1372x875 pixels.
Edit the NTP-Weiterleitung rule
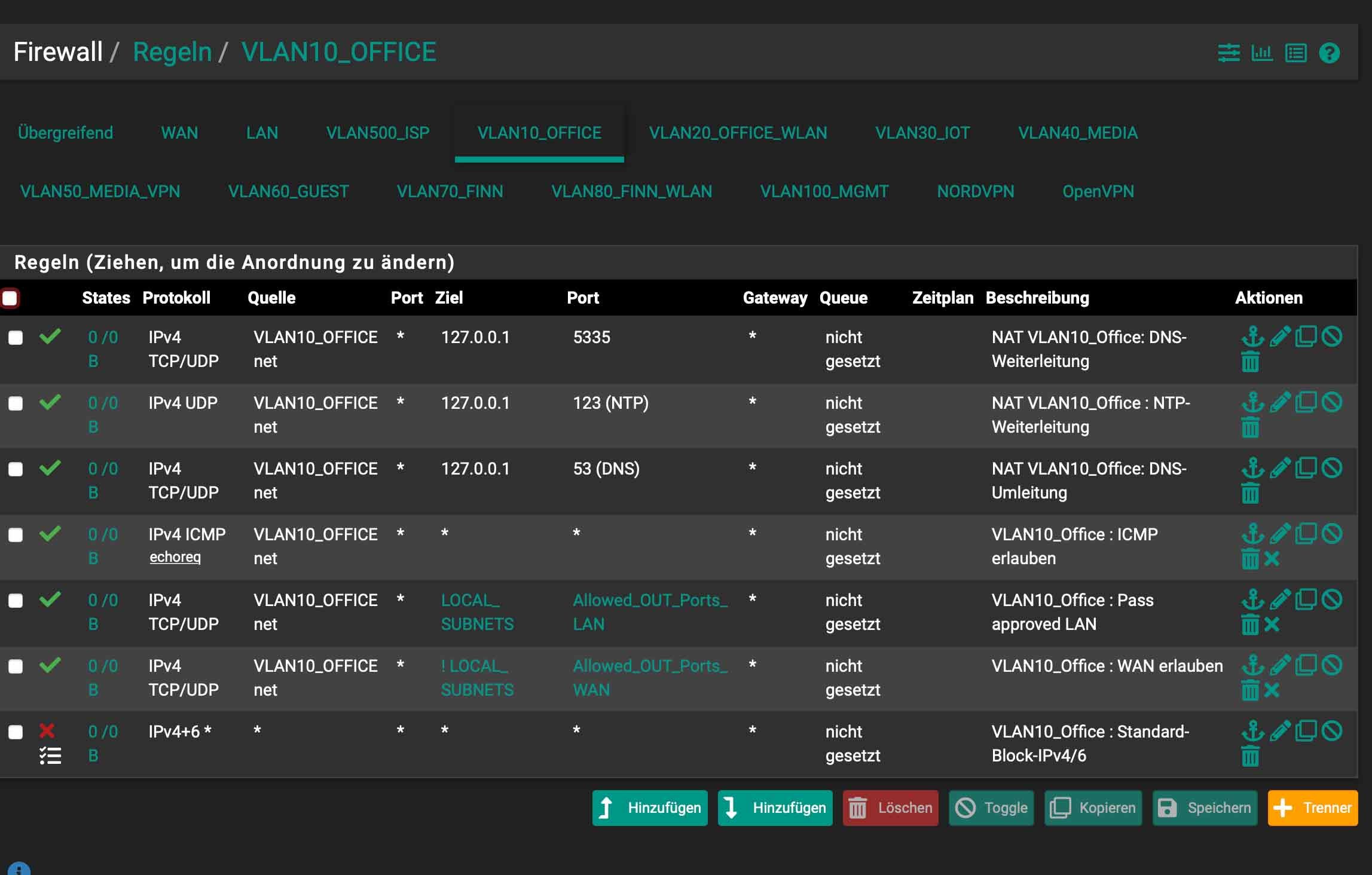(x=1280, y=402)
